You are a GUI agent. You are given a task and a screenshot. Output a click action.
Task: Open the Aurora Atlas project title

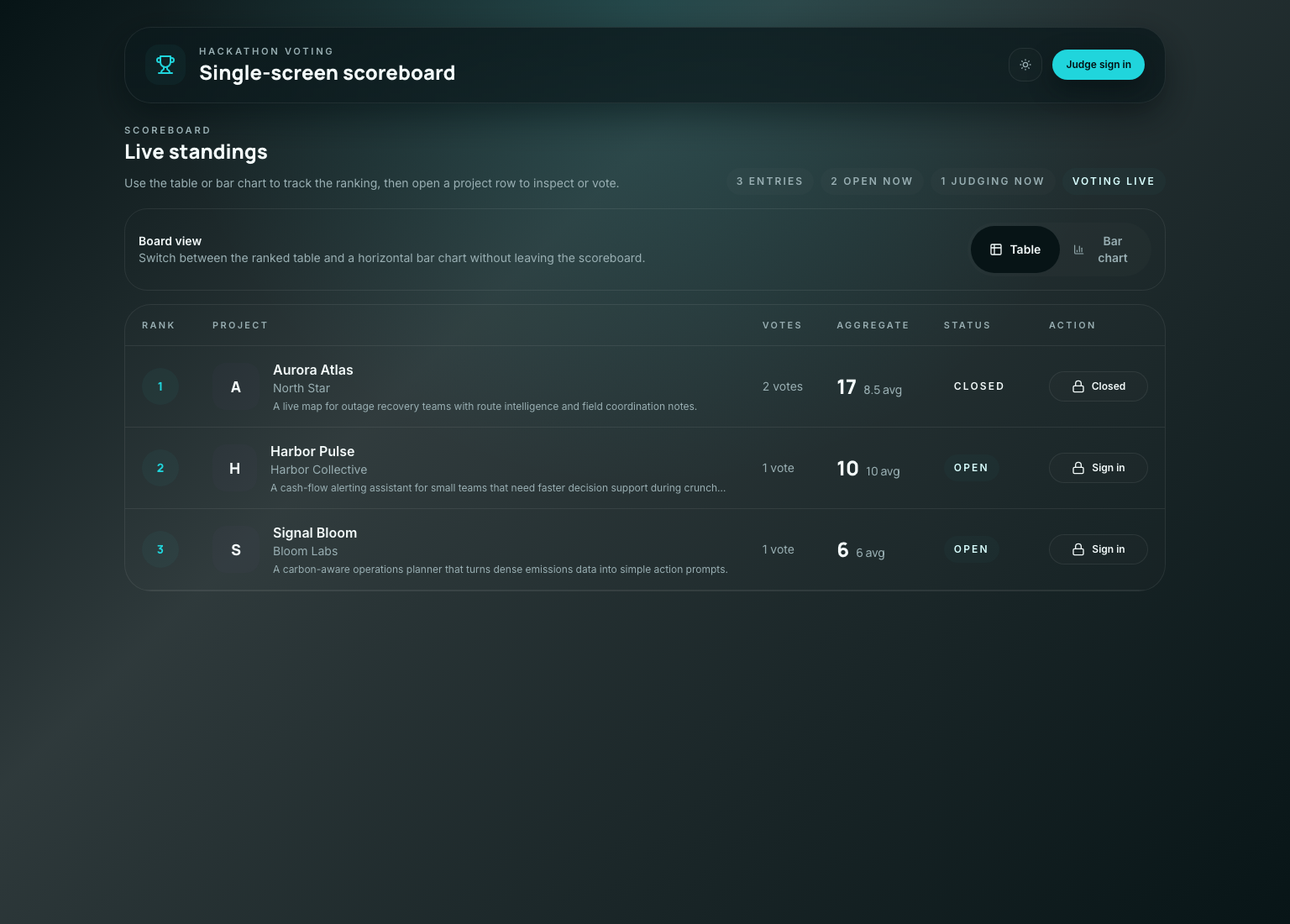click(313, 370)
